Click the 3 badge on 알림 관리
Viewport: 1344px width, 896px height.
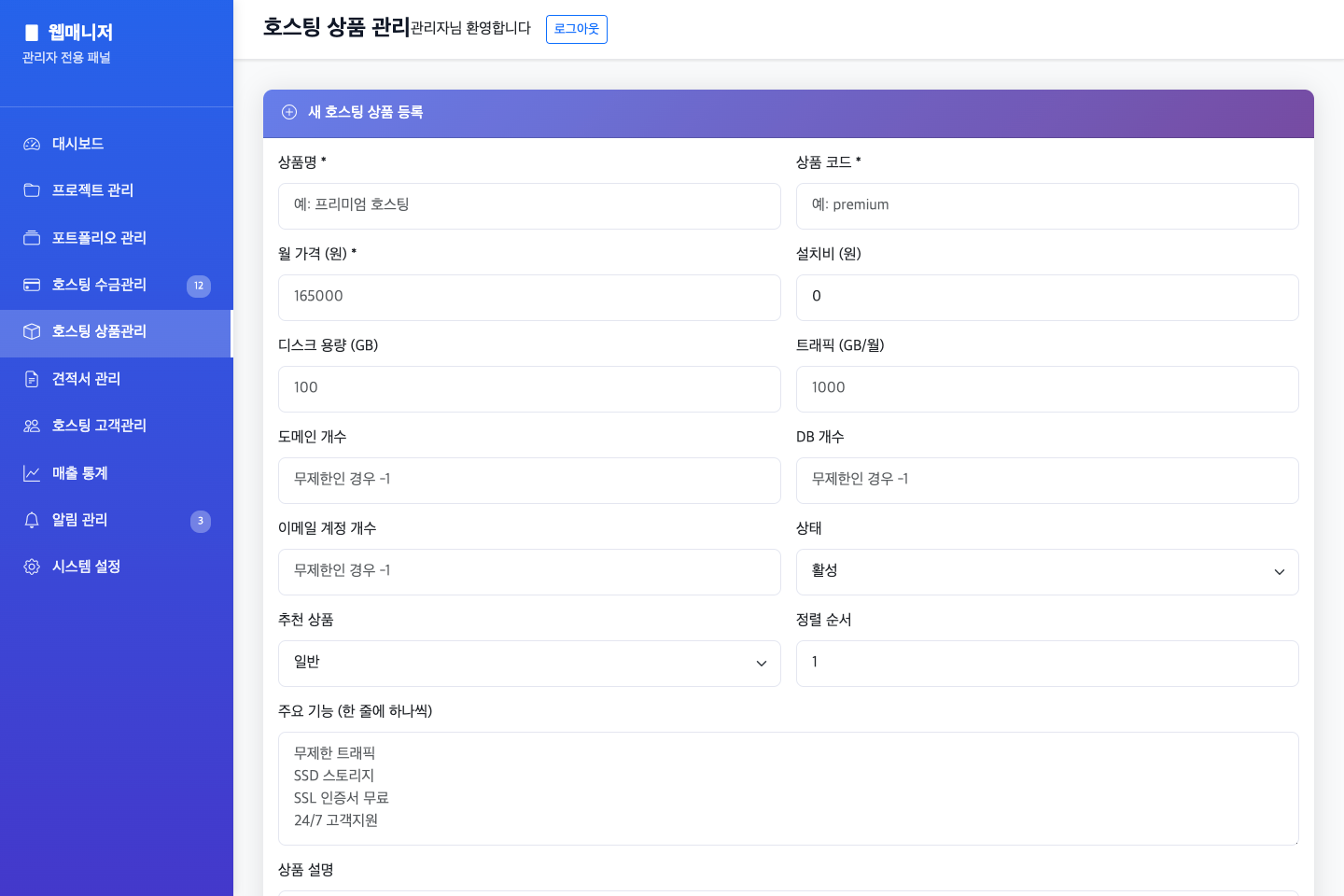tap(201, 521)
